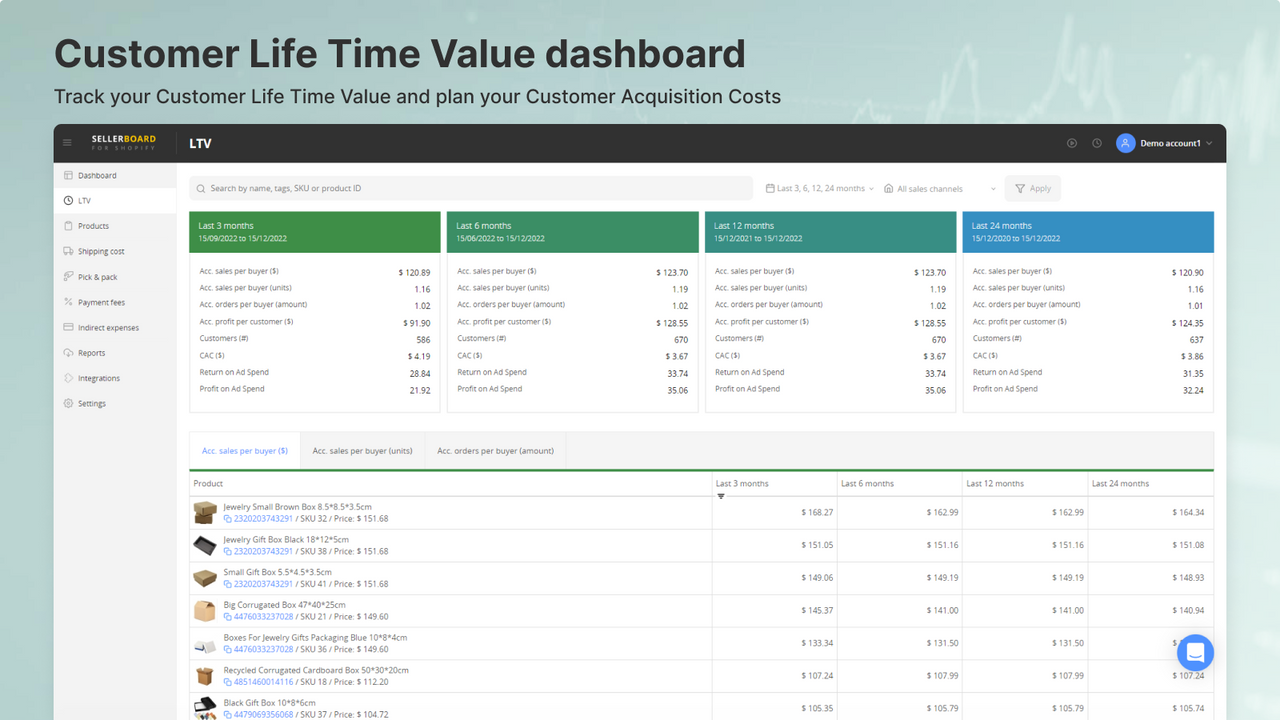Copy ID icon for Big Corrugated Box
Screen dimensions: 1280x720
coord(228,617)
